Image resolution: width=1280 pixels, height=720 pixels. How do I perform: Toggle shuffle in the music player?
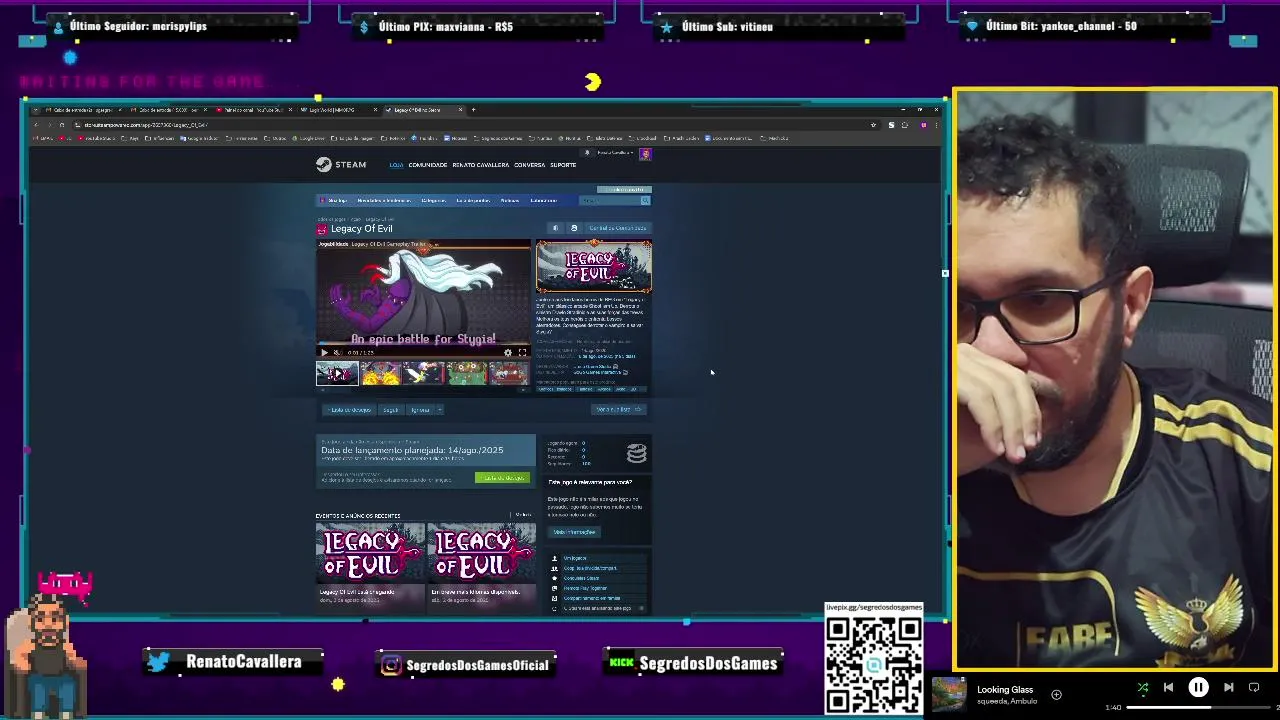[1143, 687]
